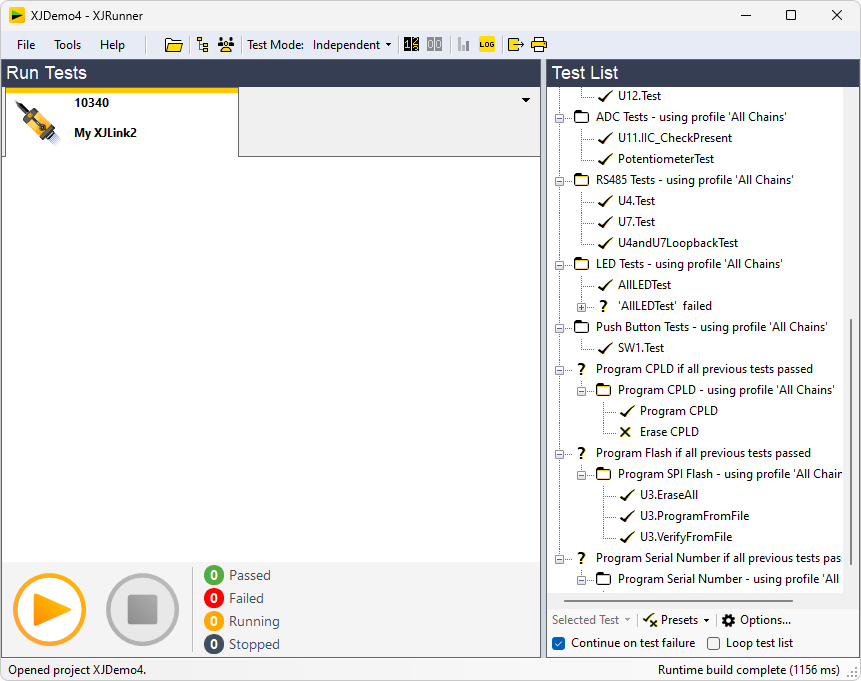The width and height of the screenshot is (861, 681).
Task: Expand the 'AllLEDTest' failed tree node
Action: click(x=582, y=306)
